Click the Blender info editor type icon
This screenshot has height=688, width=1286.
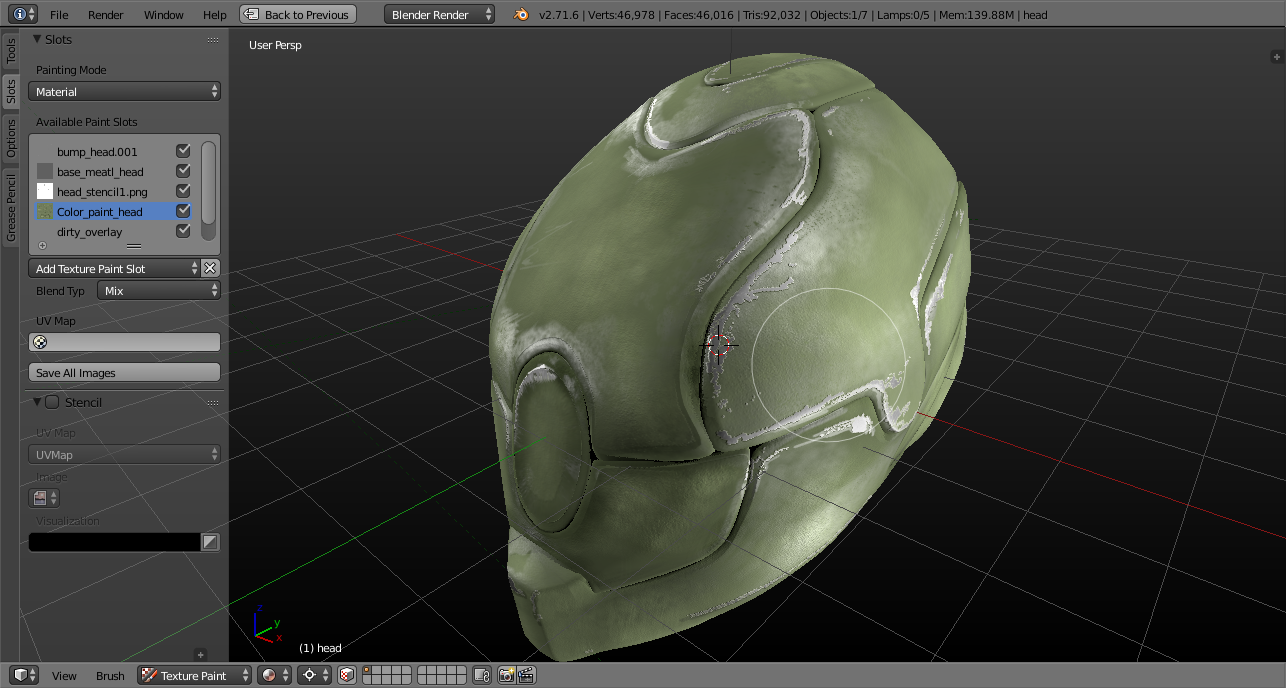coord(19,15)
